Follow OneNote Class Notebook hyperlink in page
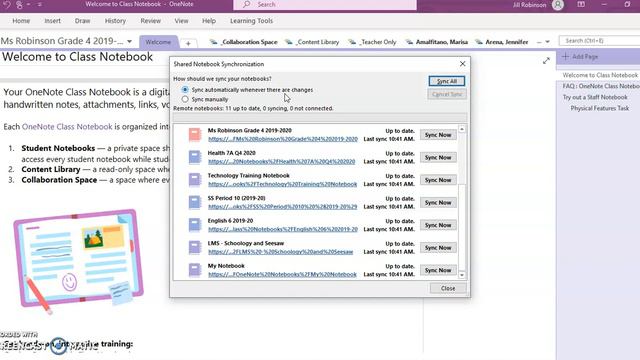This screenshot has height=360, width=640. click(x=67, y=127)
